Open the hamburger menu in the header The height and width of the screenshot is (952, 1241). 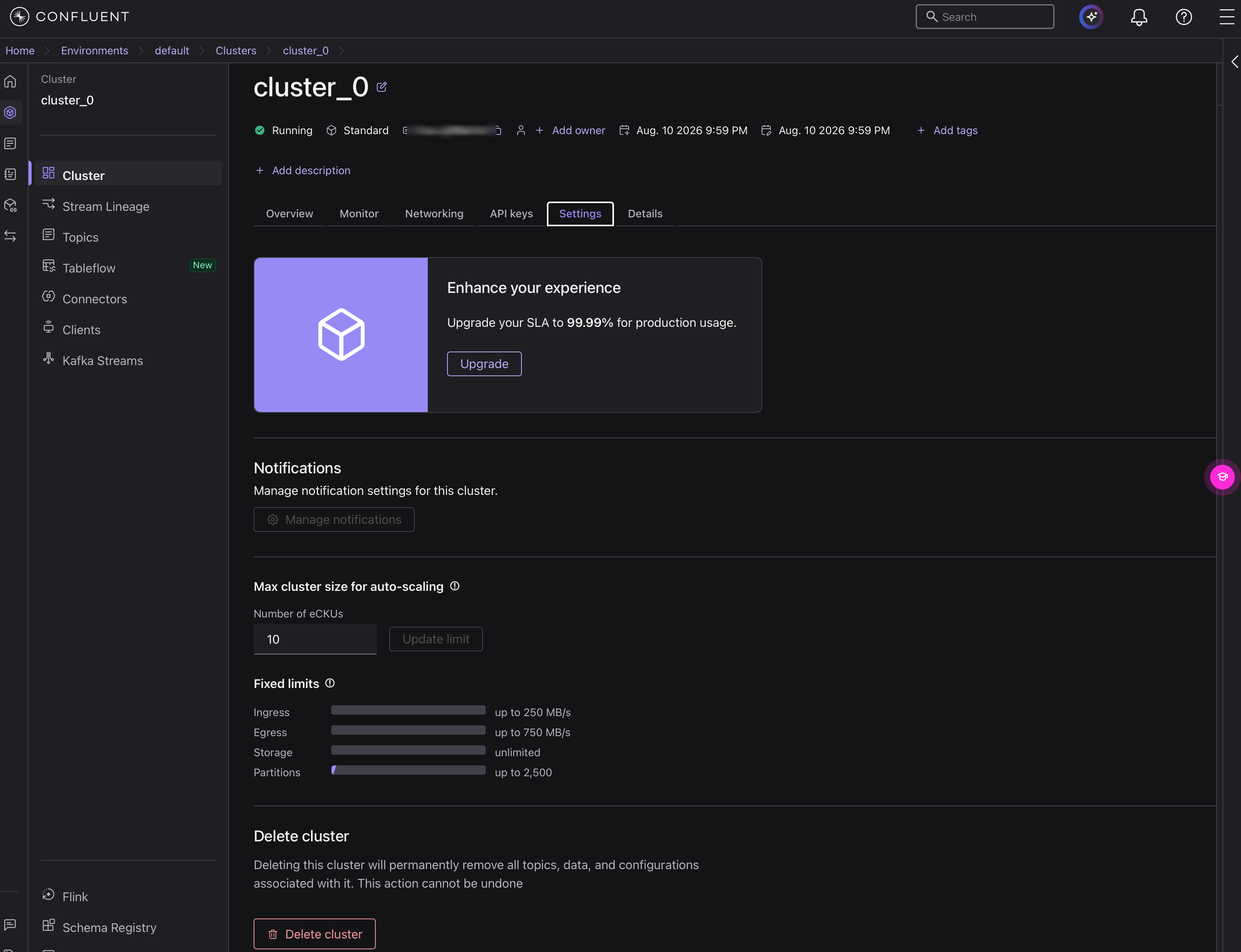[x=1227, y=17]
